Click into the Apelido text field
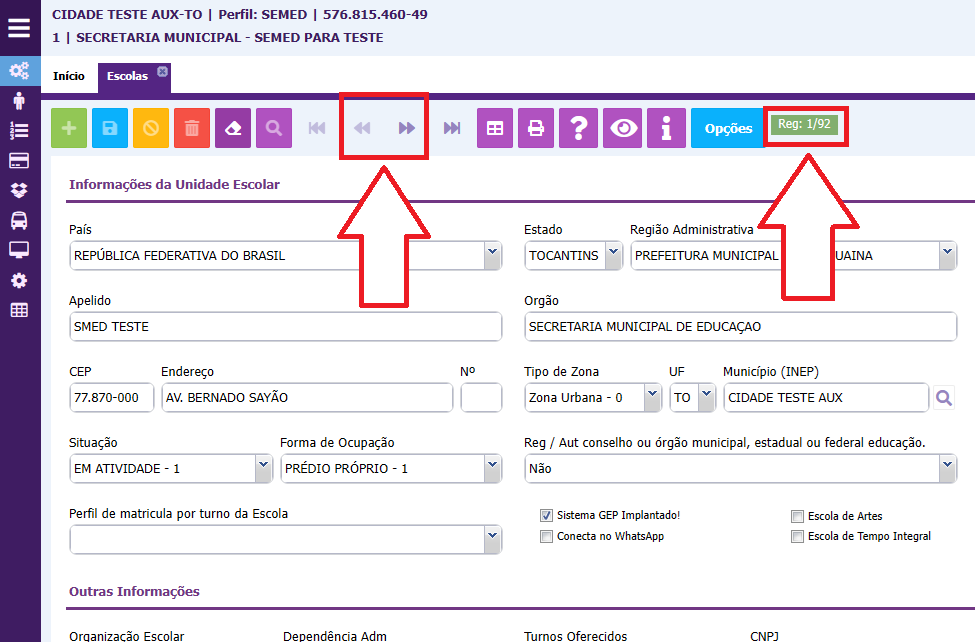Image resolution: width=975 pixels, height=642 pixels. pos(285,327)
